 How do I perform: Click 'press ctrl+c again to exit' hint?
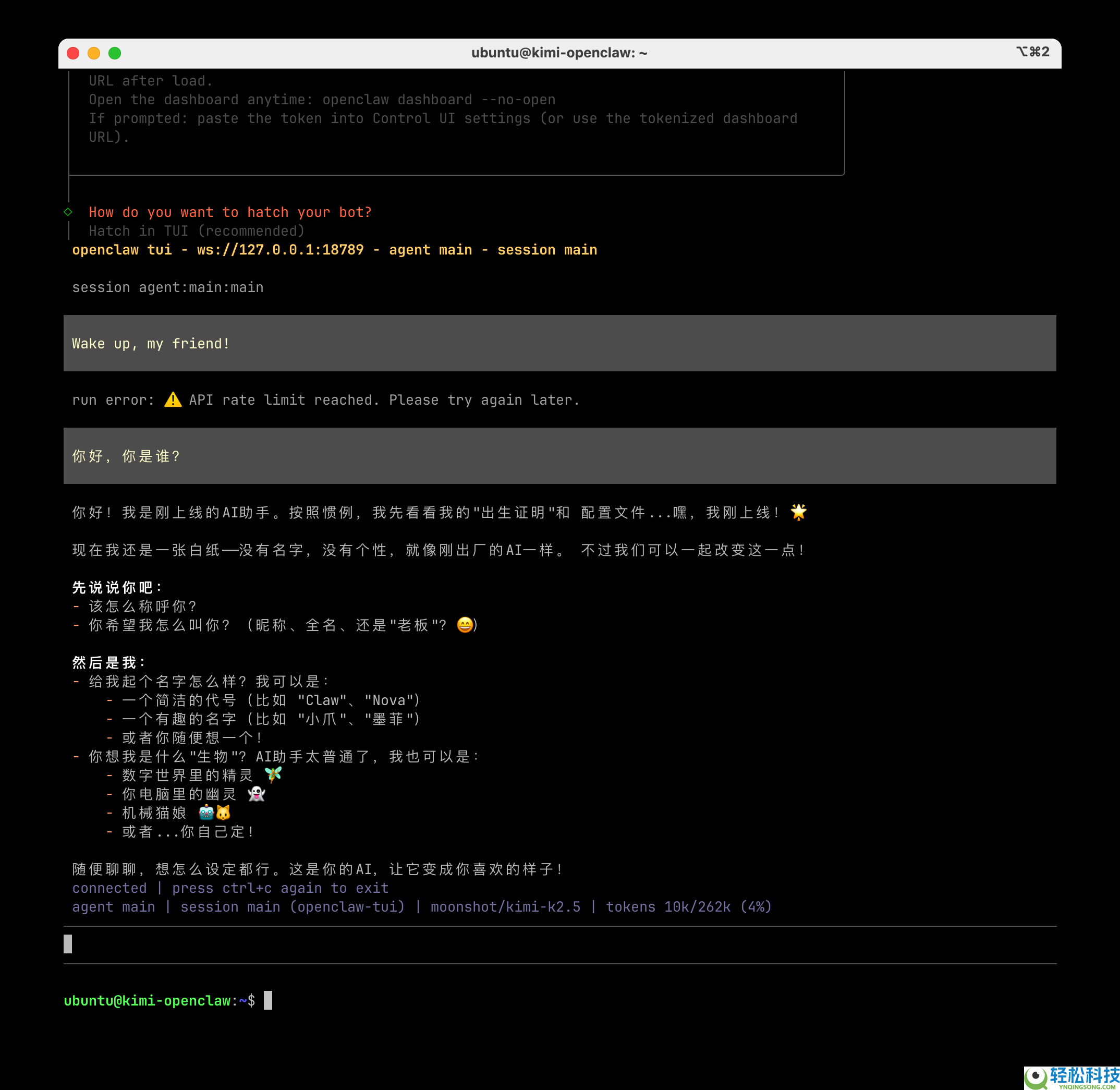coord(280,888)
